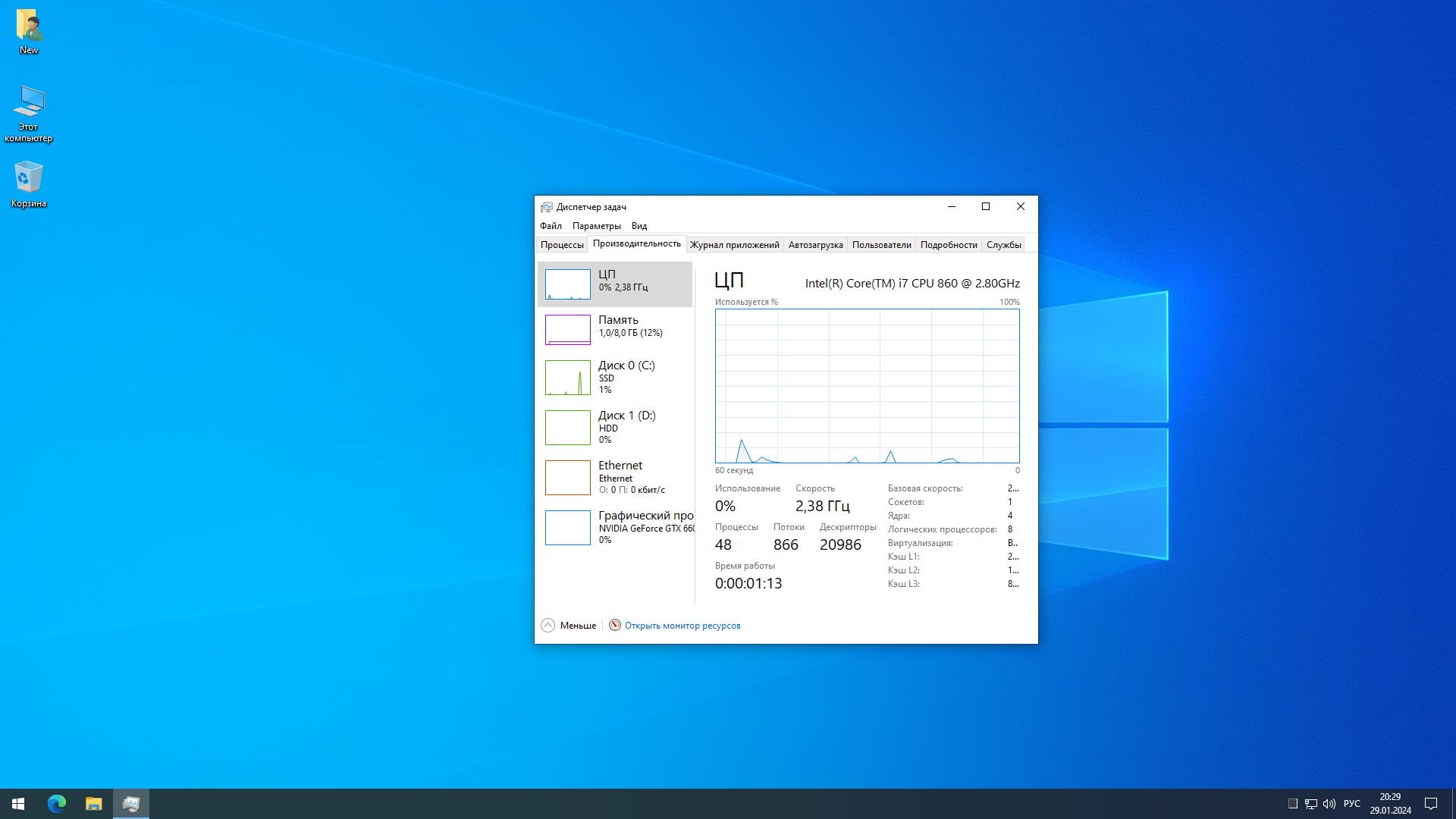
Task: Switch to the Автозагрузка tab
Action: [815, 245]
